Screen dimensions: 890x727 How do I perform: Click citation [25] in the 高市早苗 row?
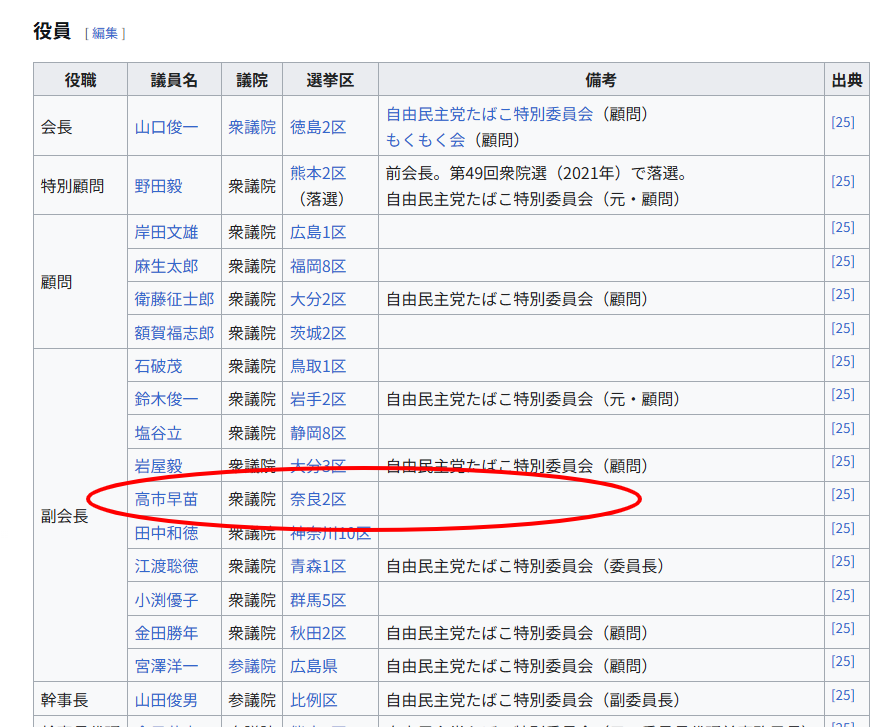pos(843,494)
